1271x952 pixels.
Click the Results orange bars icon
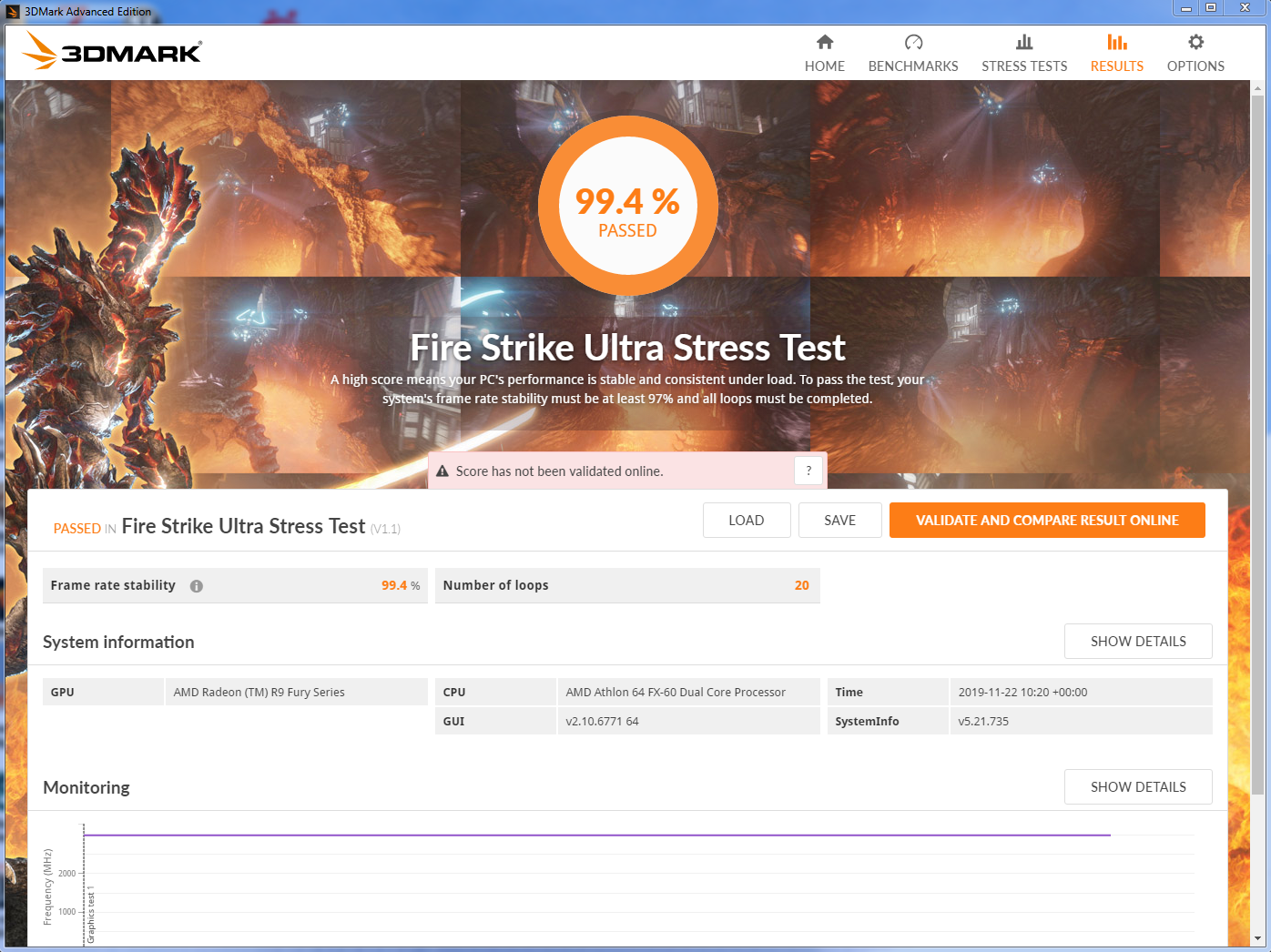1117,42
